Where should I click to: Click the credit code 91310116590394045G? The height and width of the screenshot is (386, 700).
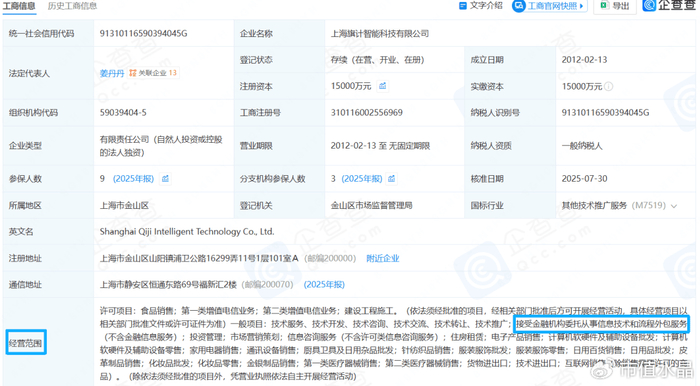tap(143, 33)
